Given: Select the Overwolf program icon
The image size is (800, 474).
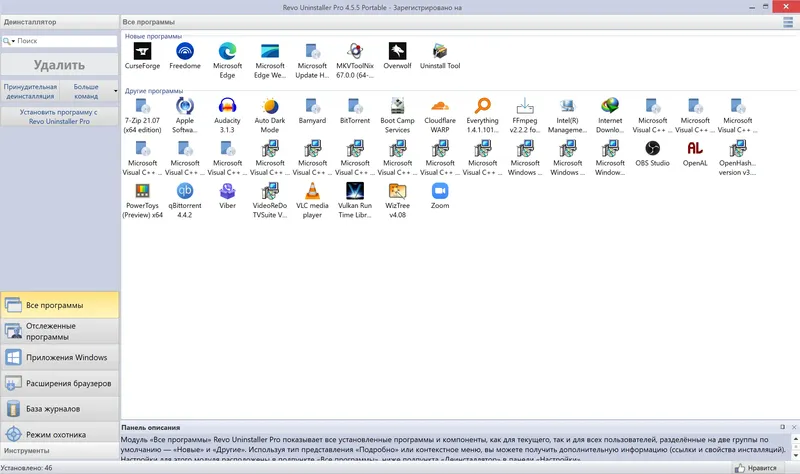Looking at the screenshot, I should (397, 51).
